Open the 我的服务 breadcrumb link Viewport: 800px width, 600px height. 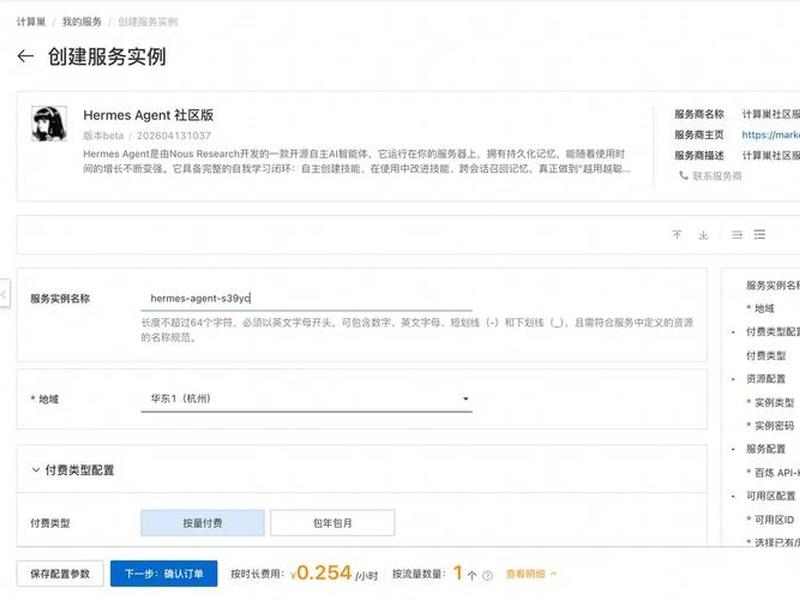(82, 21)
